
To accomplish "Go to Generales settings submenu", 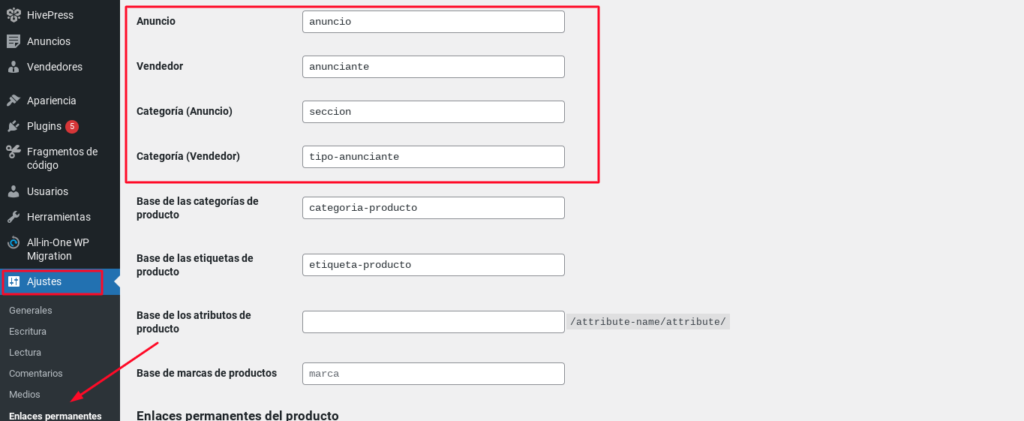I will (x=31, y=311).
